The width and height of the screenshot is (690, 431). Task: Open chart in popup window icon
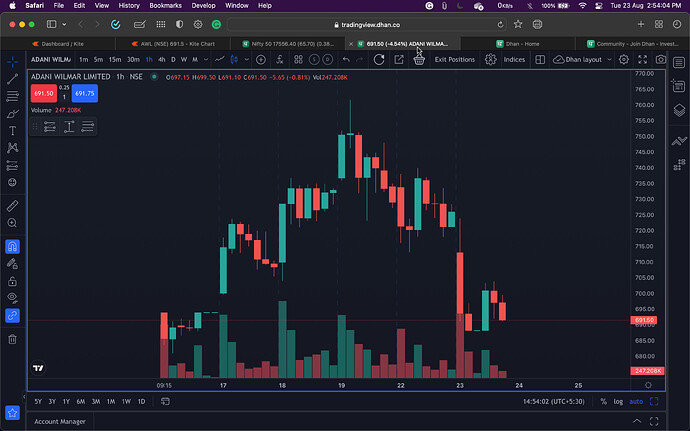point(399,59)
